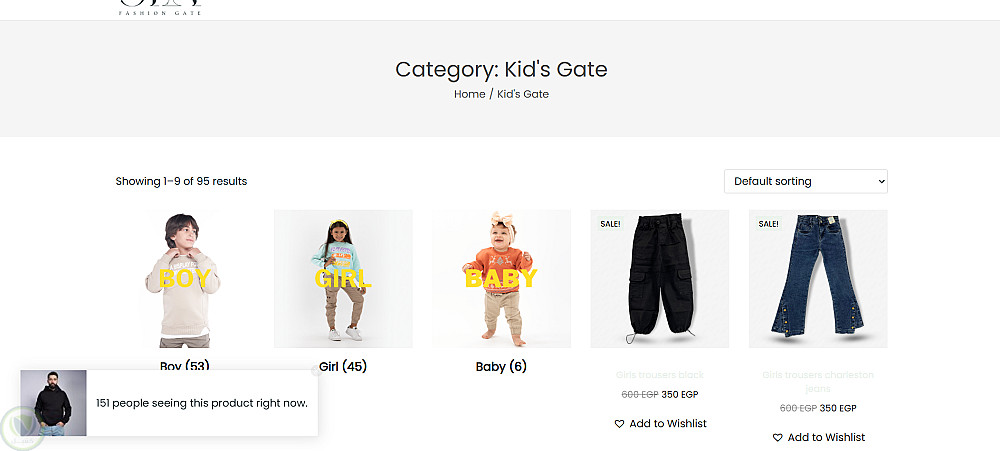Image resolution: width=1000 pixels, height=451 pixels.
Task: Click the hoodie thumbnail in notification popup
Action: (x=53, y=403)
